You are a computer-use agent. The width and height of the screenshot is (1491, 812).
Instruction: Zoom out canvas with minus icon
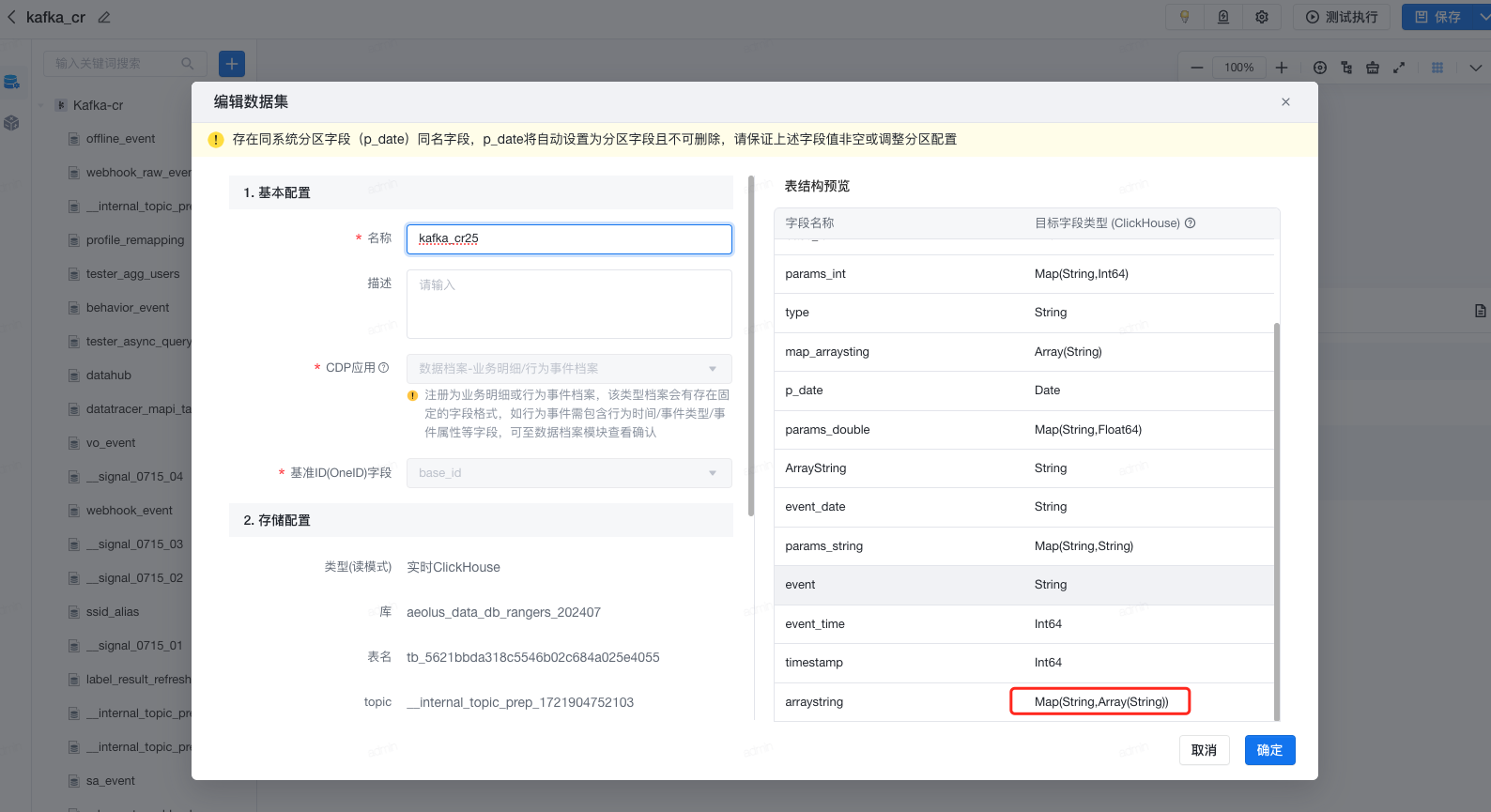[1197, 68]
